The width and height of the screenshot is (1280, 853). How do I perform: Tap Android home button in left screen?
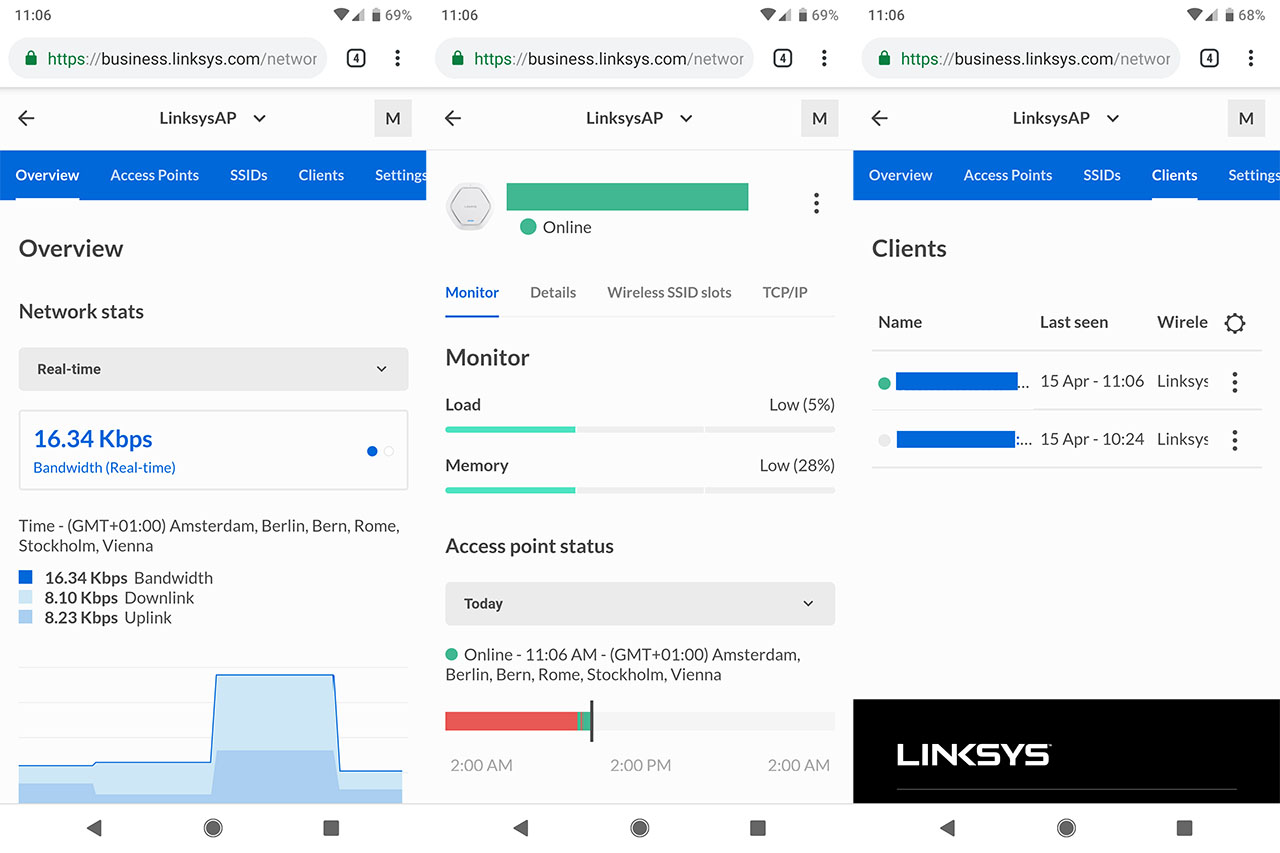click(x=213, y=828)
